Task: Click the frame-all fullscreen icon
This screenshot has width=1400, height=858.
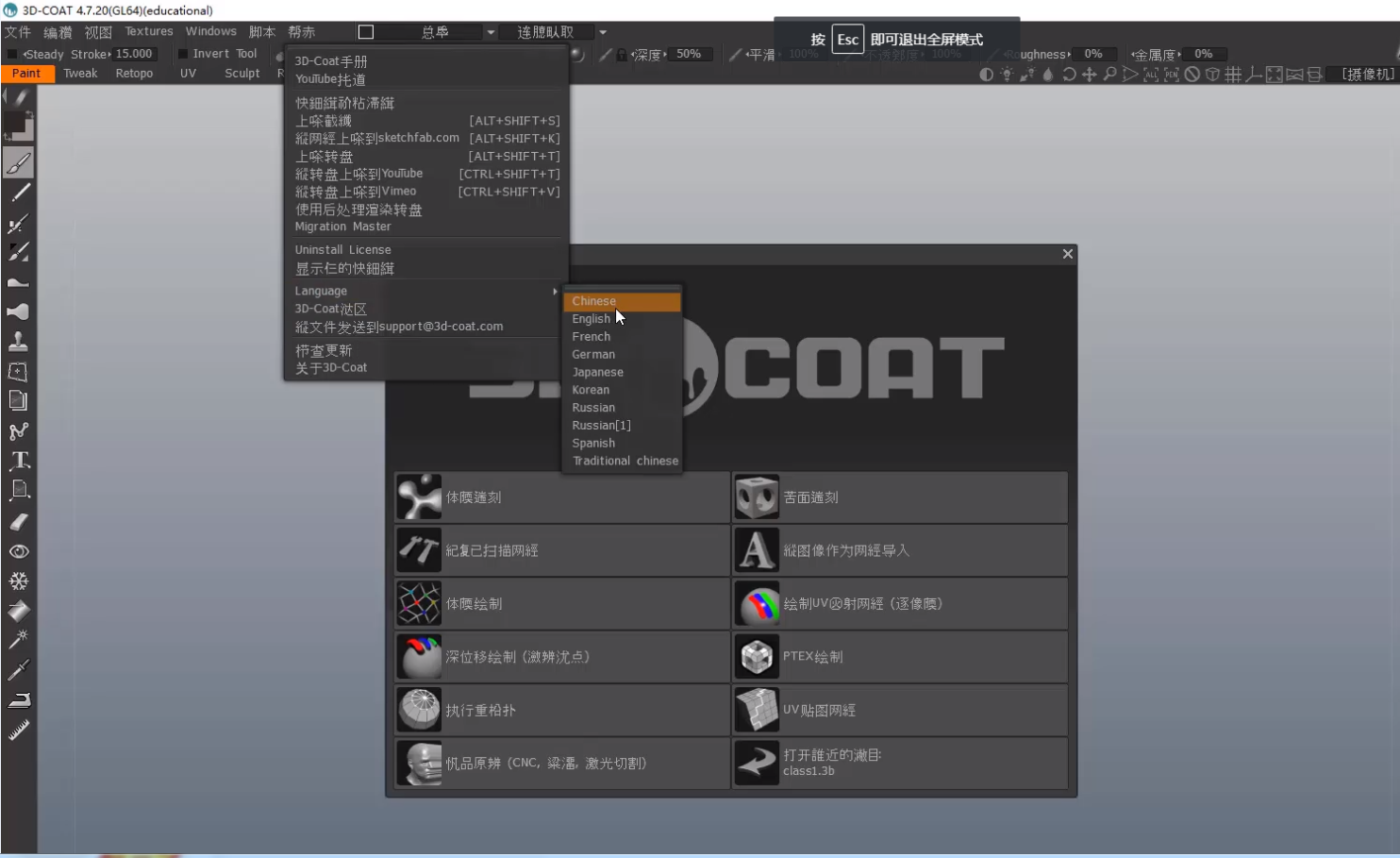Action: point(1274,75)
